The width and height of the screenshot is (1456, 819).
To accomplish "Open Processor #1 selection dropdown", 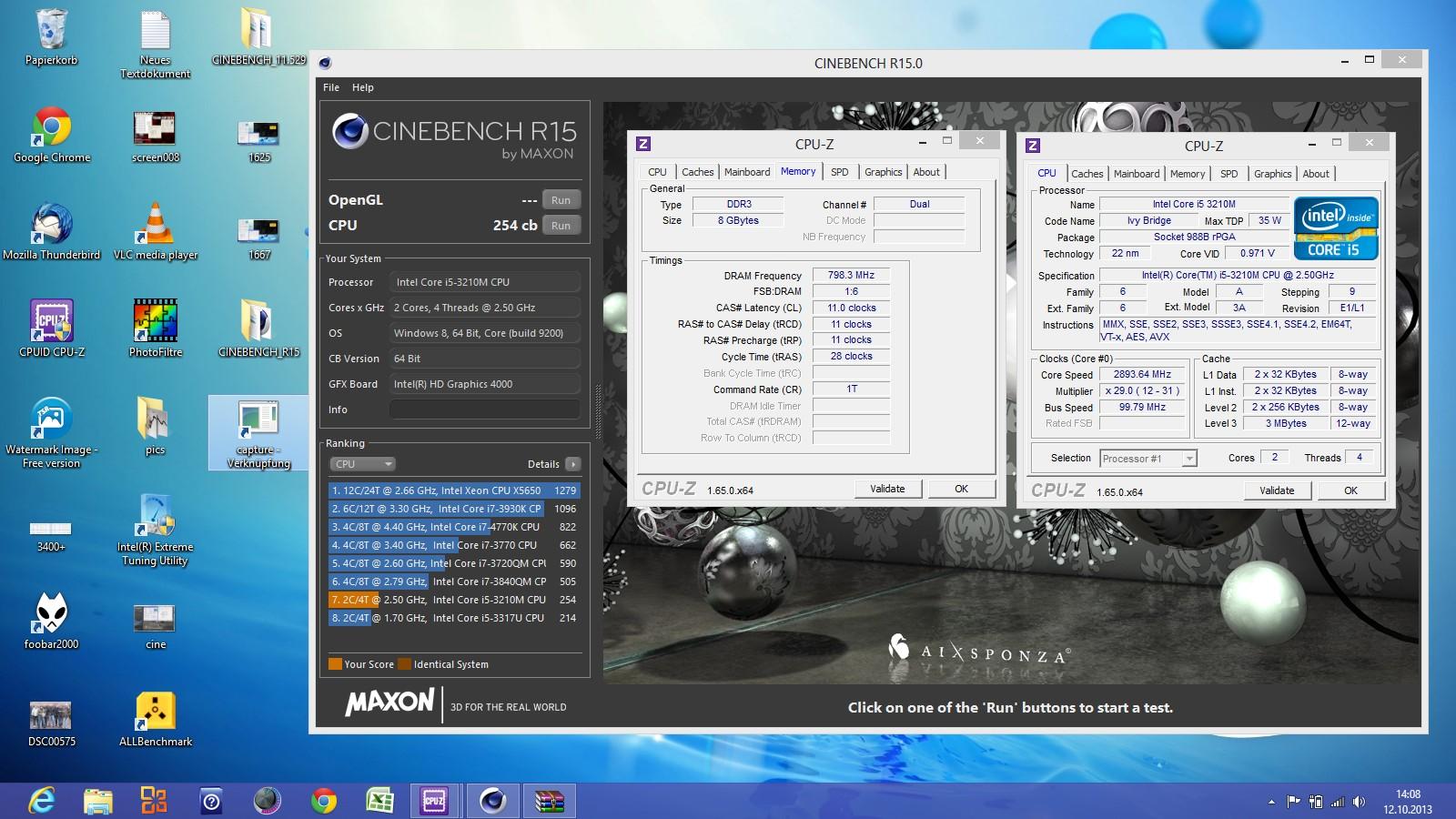I will pos(1148,459).
